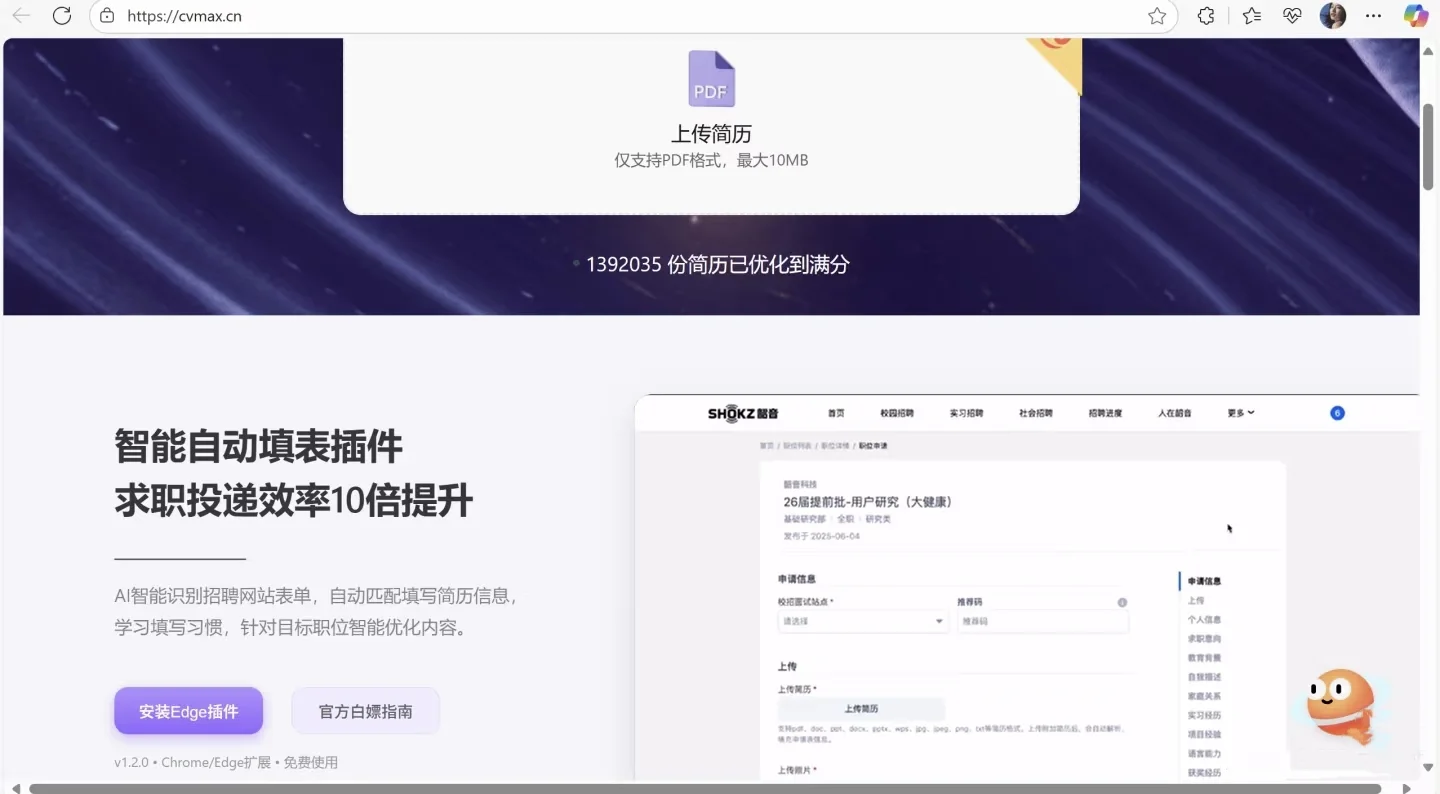Click the 安装Edge插件 button

(188, 710)
